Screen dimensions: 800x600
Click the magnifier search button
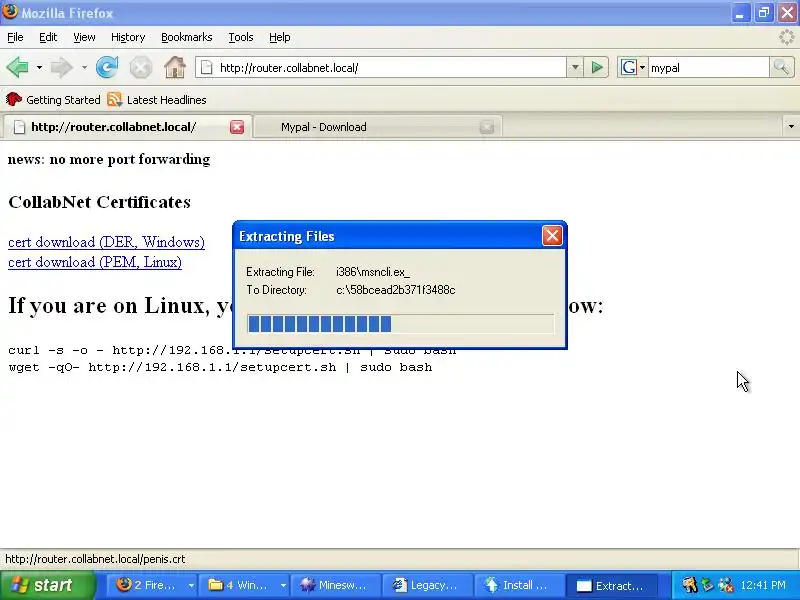[x=781, y=67]
